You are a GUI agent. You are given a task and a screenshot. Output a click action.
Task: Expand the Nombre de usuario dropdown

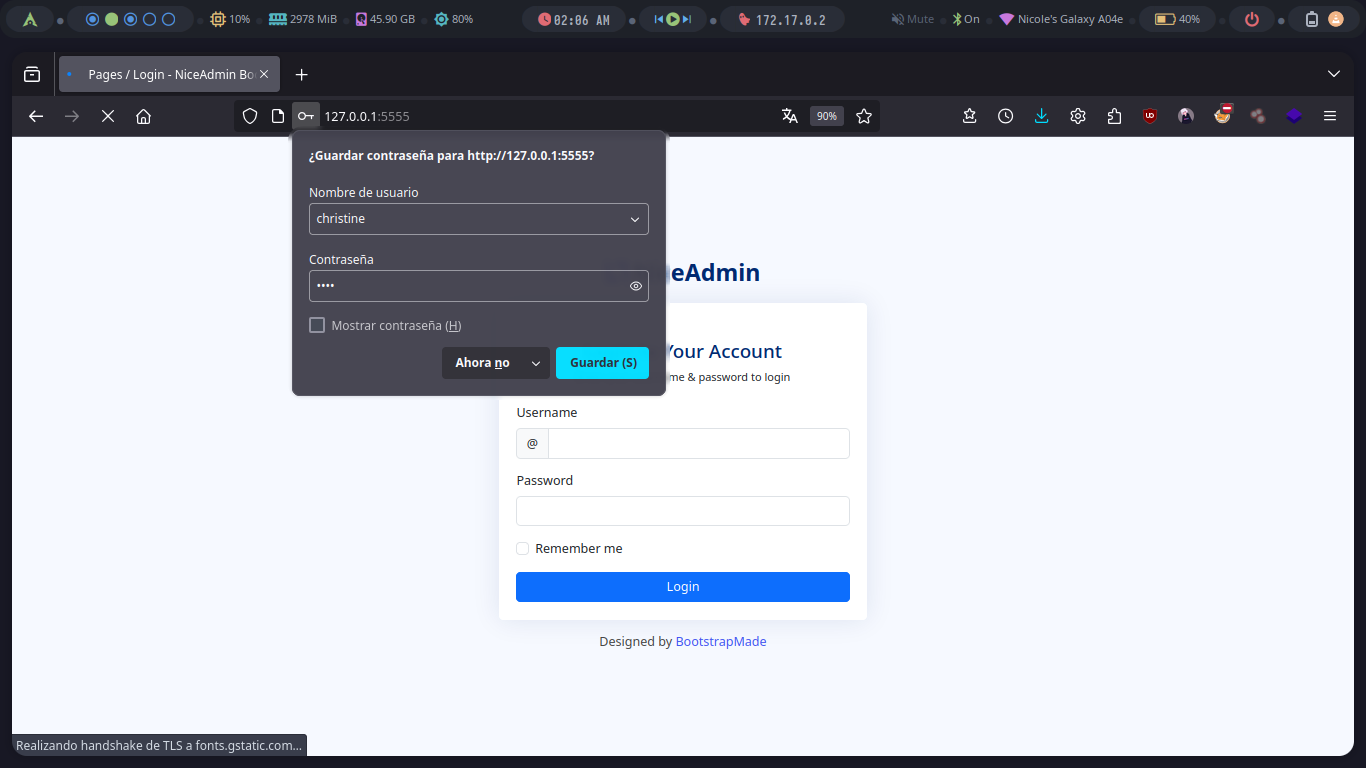click(x=634, y=219)
